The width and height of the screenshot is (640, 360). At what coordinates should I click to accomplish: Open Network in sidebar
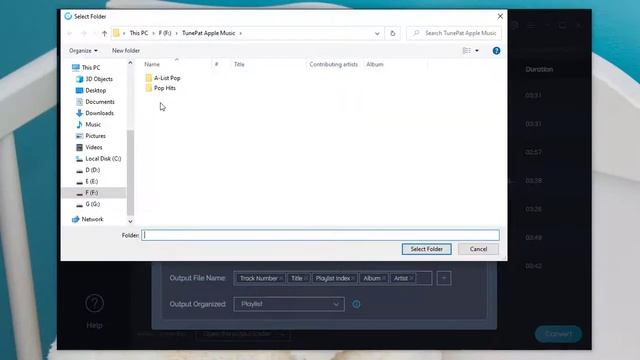tap(88, 220)
